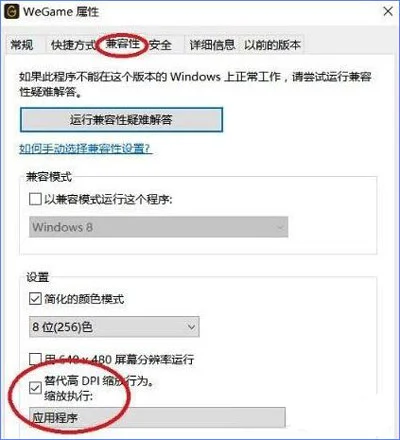Uncheck 简化的颜色模式 checkbox
Viewport: 400px width, 440px height.
(x=35, y=298)
